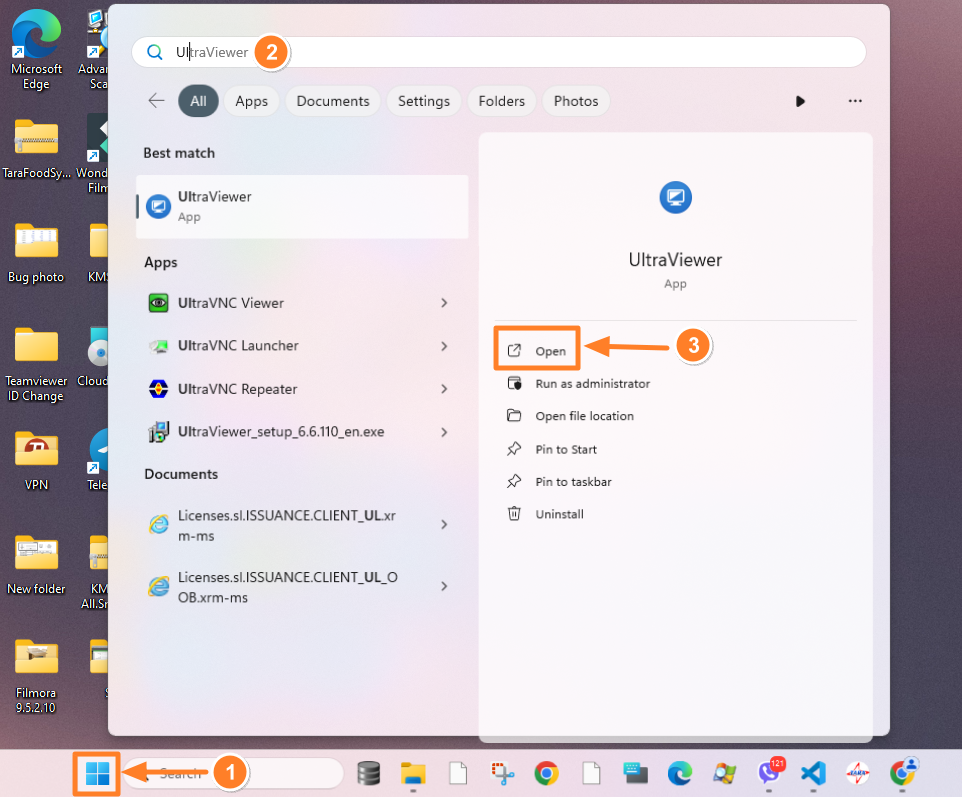
Task: Open File Explorer from taskbar
Action: pos(413,773)
